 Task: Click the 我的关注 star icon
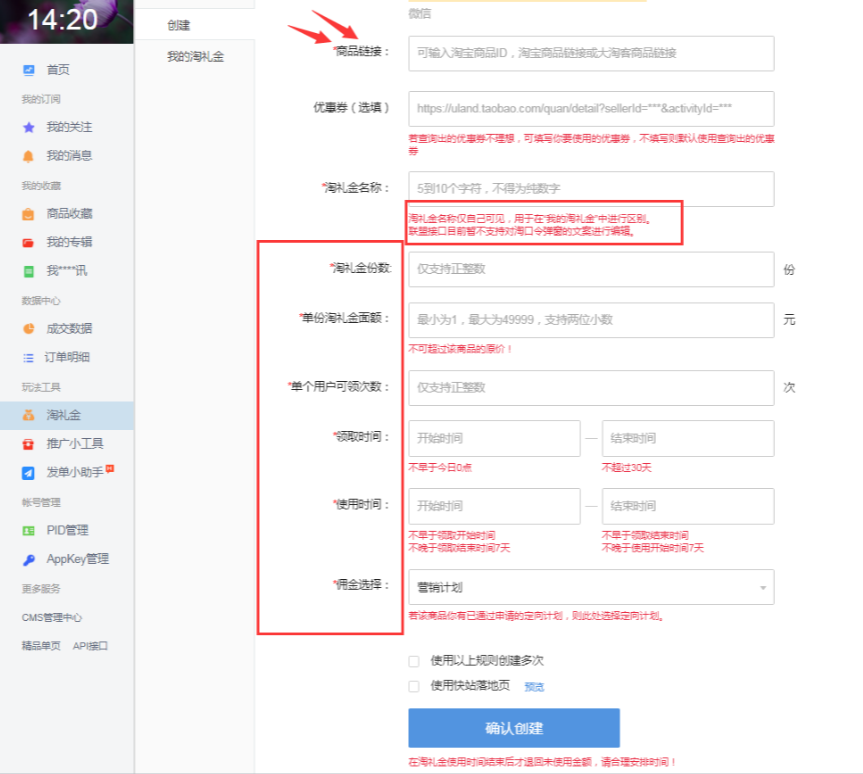[x=28, y=127]
